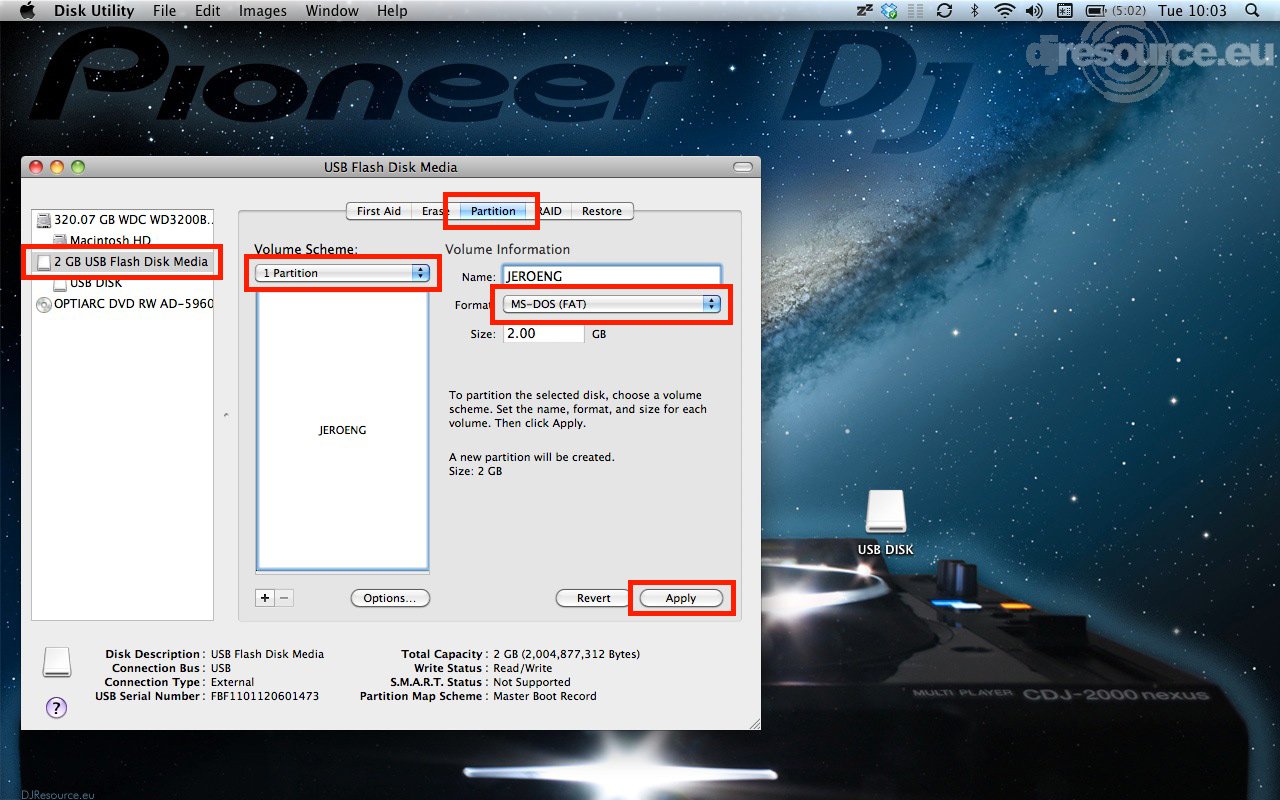The height and width of the screenshot is (800, 1280).
Task: Click the minus button under the partition layout
Action: [x=284, y=598]
